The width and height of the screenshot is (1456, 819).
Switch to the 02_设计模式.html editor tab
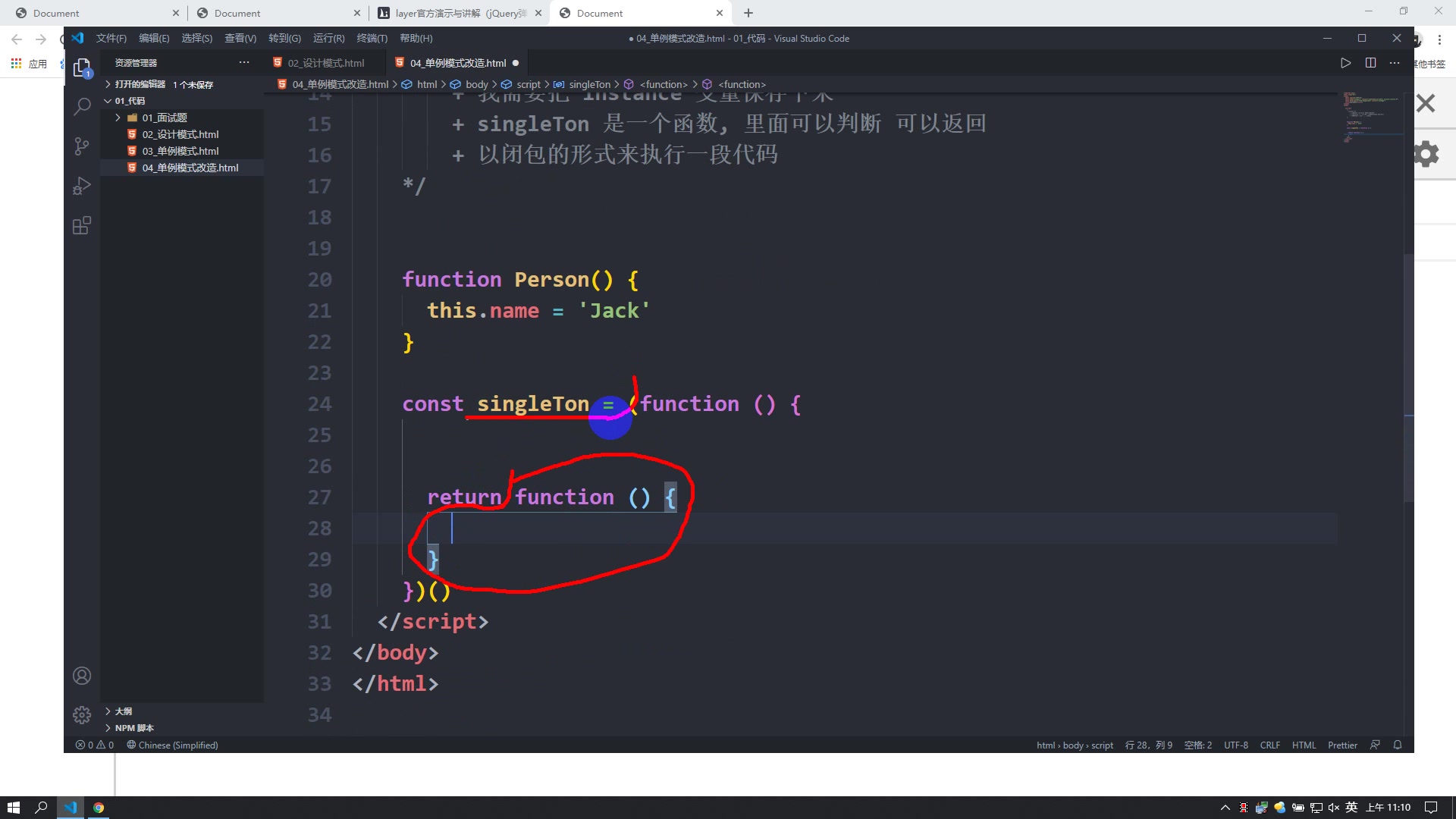click(325, 63)
